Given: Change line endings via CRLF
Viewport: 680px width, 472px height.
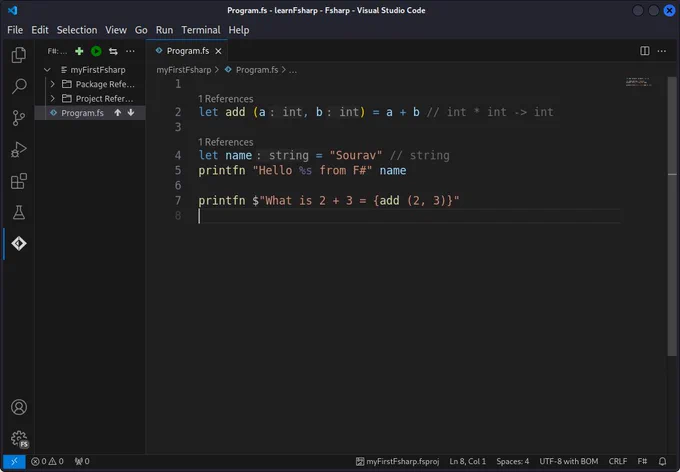Looking at the screenshot, I should click(618, 461).
